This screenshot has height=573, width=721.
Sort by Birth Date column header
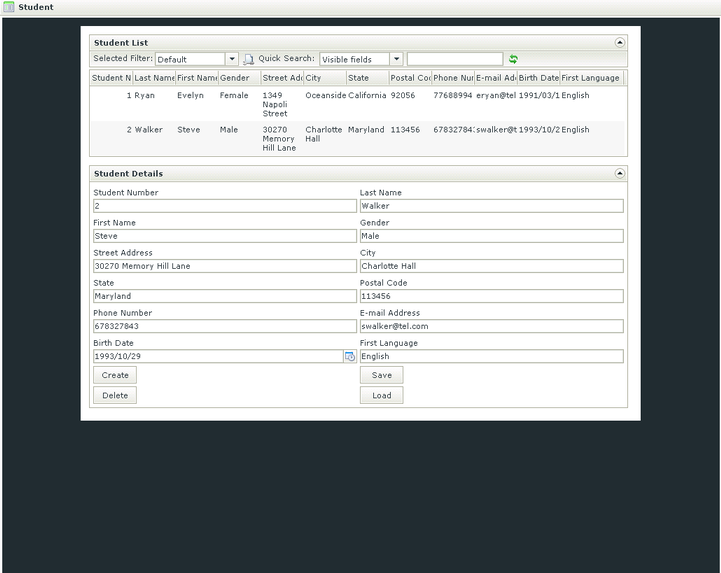coord(538,78)
